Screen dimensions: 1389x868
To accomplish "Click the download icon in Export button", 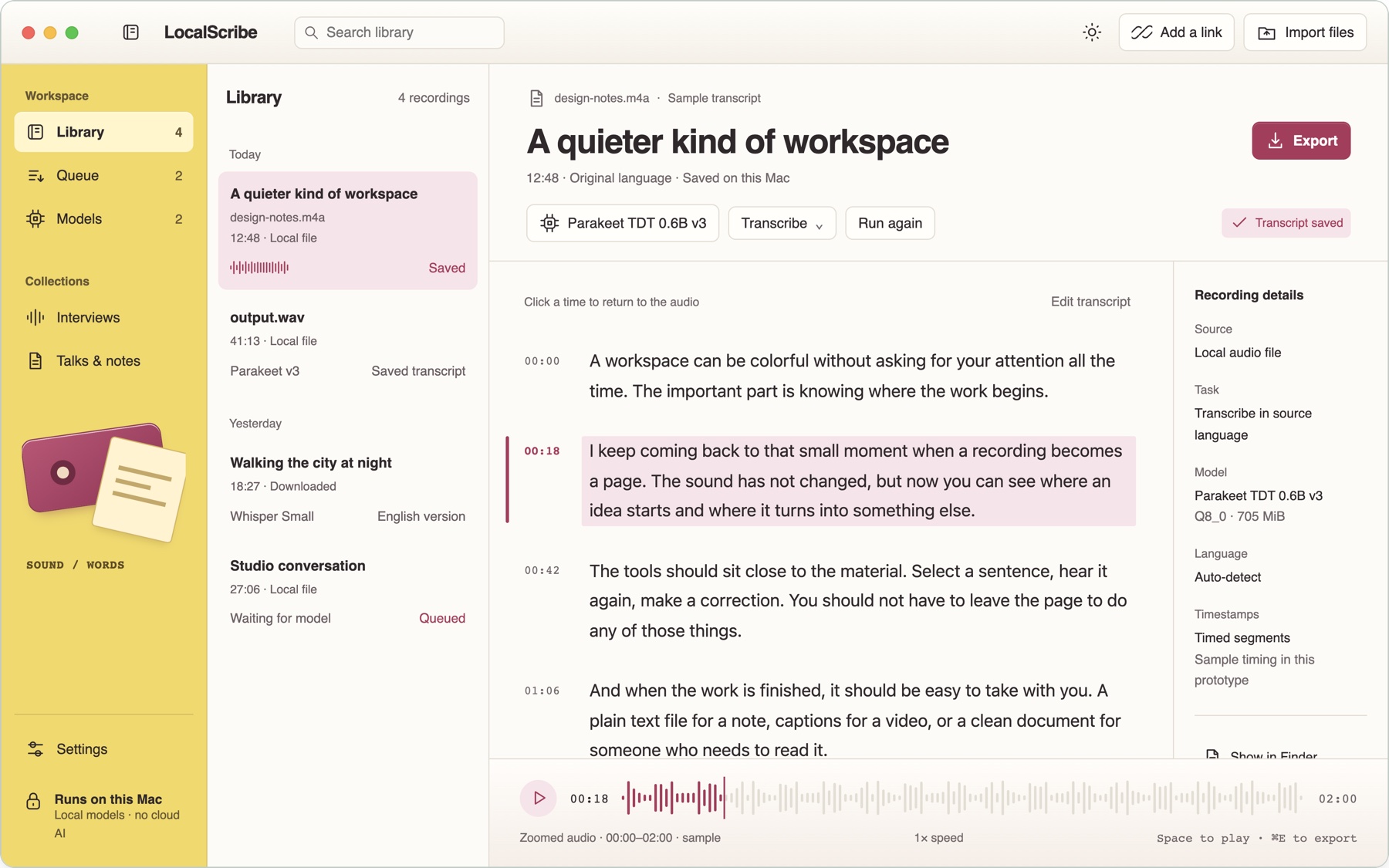I will tap(1275, 140).
